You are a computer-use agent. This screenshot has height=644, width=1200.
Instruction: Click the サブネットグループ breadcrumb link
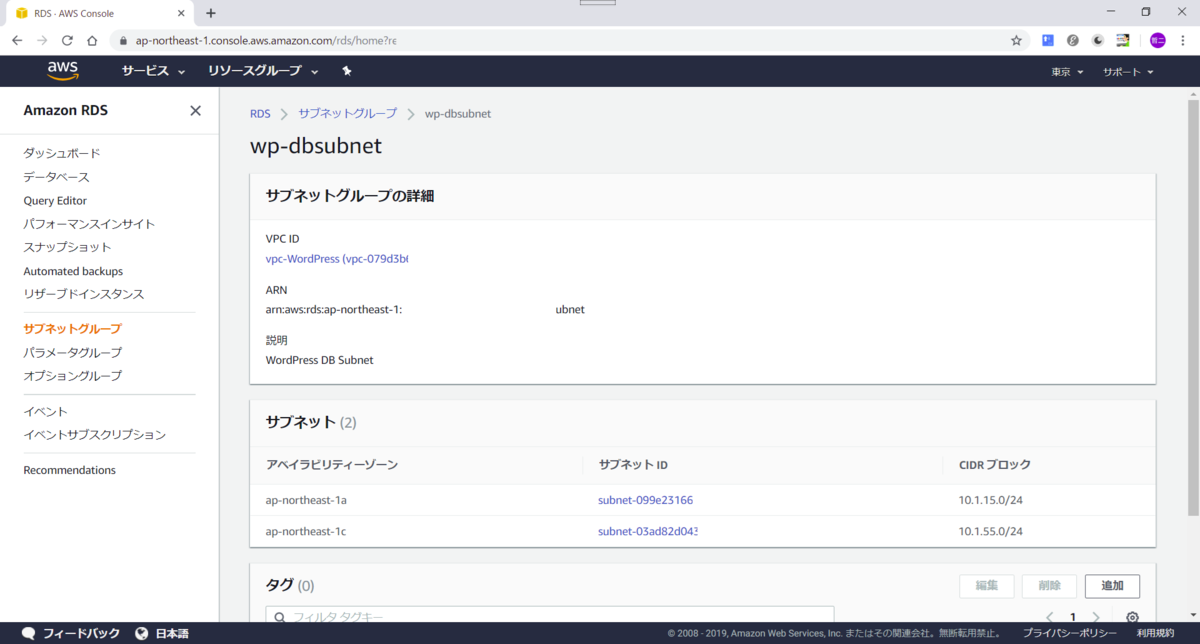[x=347, y=113]
